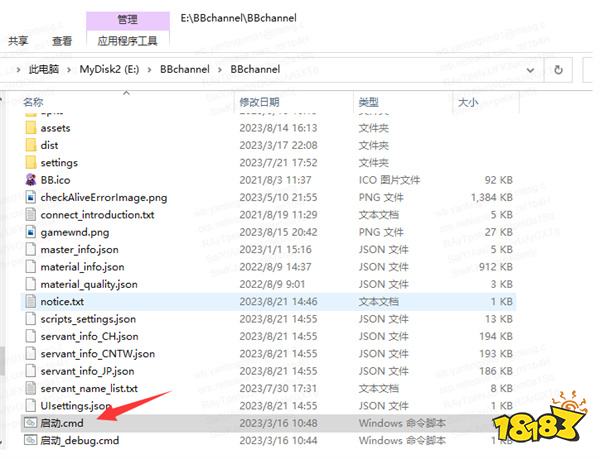The height and width of the screenshot is (459, 600).
Task: Select the dist folder icon
Action: 30,145
